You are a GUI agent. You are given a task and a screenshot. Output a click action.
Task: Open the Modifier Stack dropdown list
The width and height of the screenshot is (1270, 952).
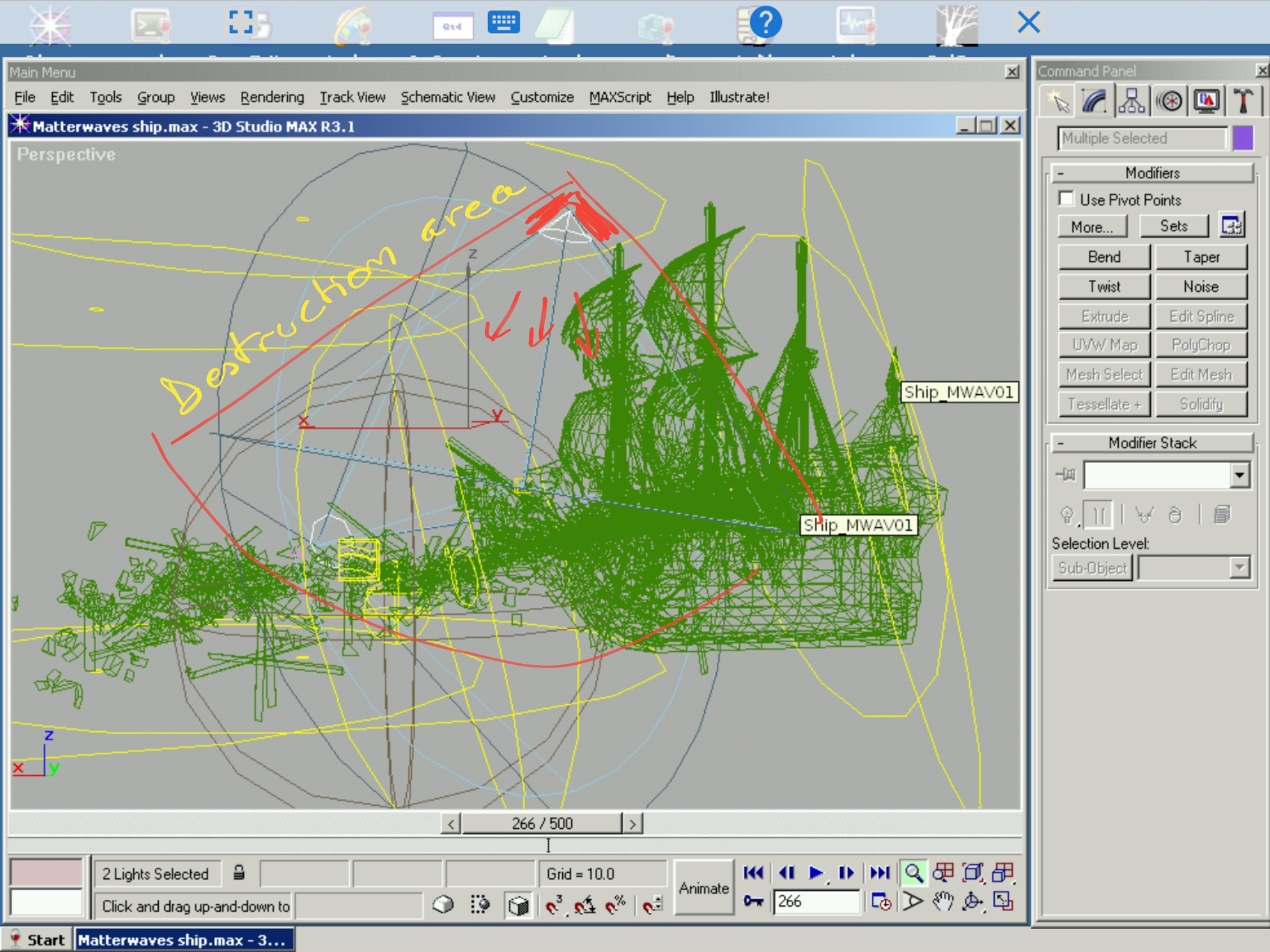coord(1239,475)
